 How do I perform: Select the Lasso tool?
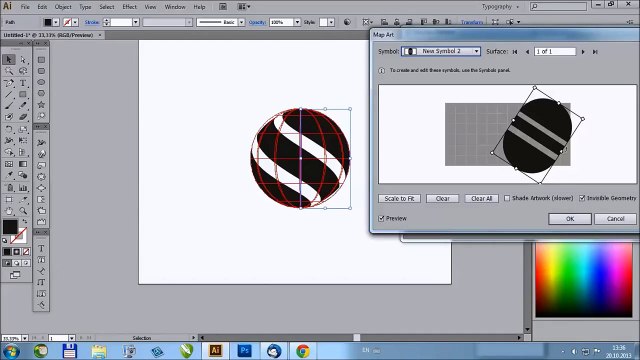(23, 71)
